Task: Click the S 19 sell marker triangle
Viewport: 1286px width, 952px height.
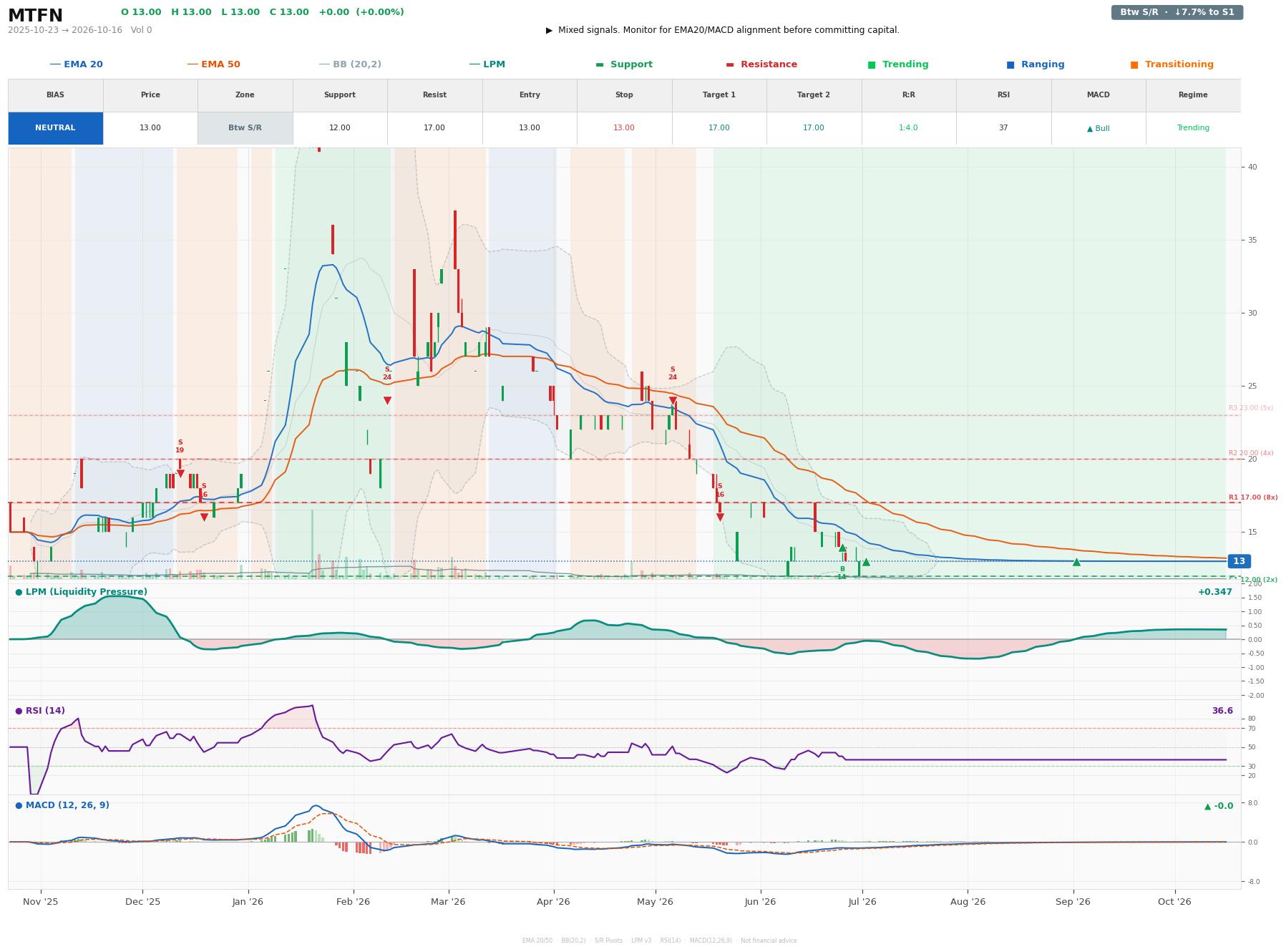Action: coord(180,474)
